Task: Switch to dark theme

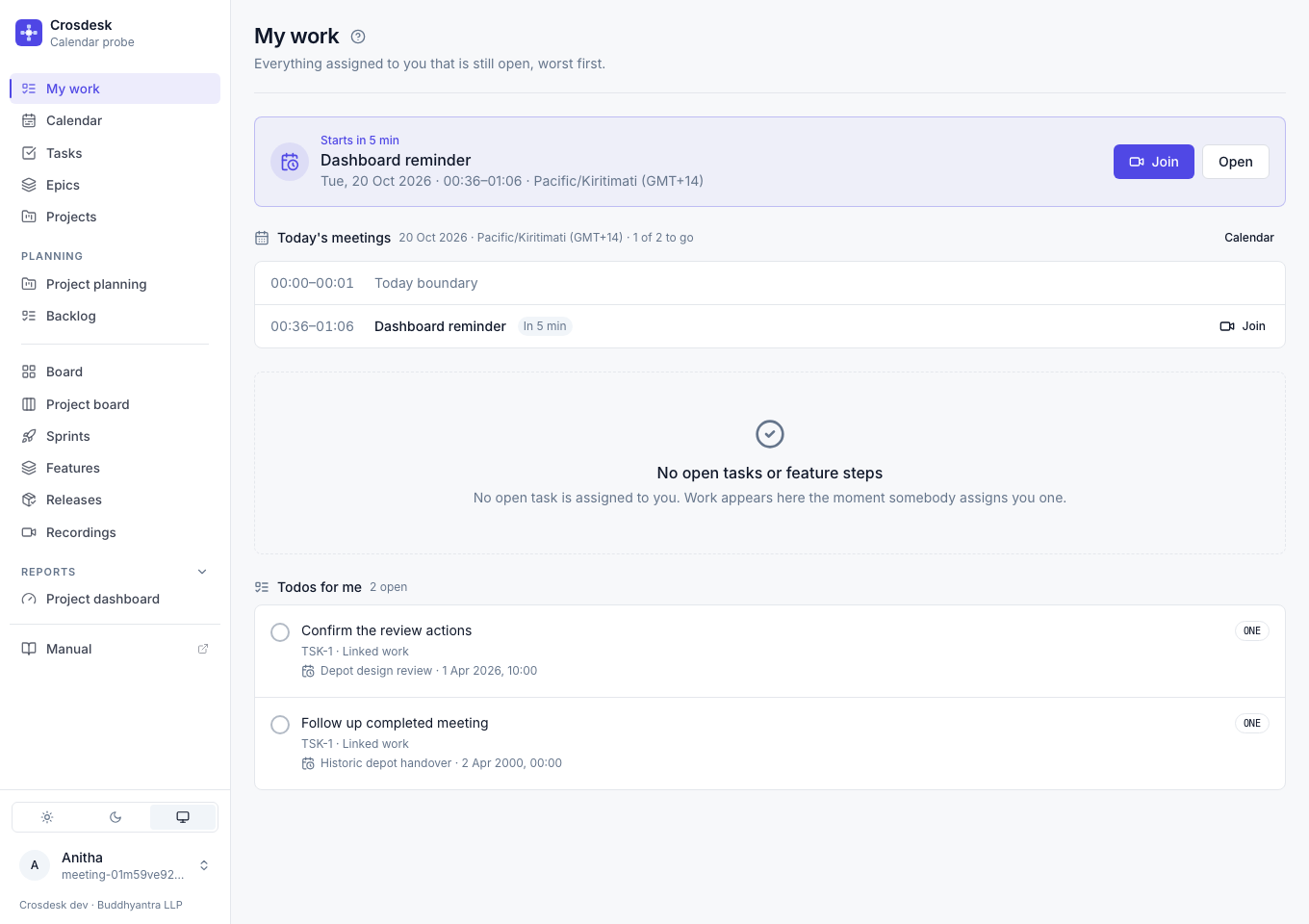Action: 115,817
